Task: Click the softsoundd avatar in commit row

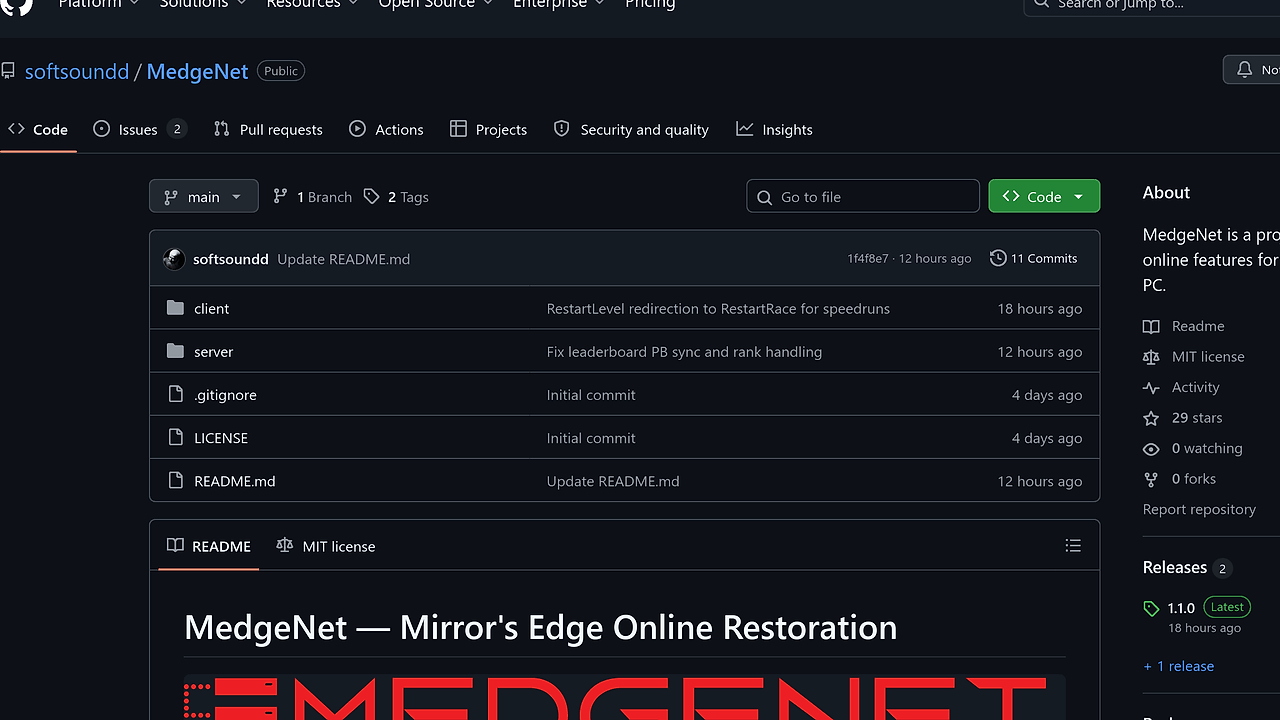Action: pos(174,258)
